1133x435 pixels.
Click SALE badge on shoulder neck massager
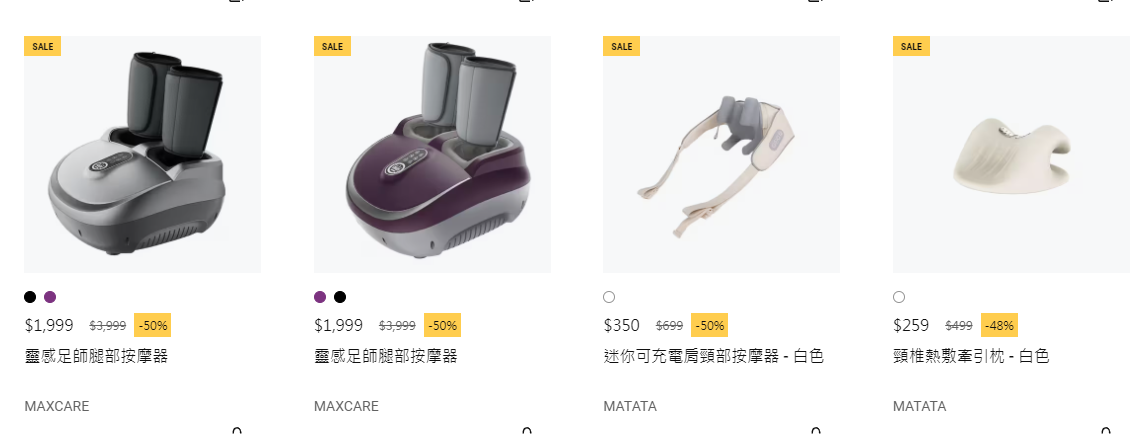pos(621,46)
